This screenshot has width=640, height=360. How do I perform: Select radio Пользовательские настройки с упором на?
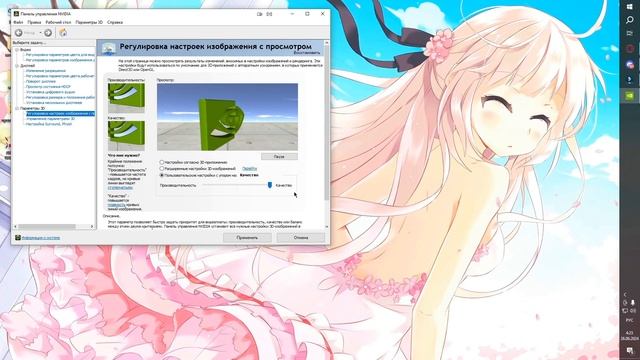[162, 175]
